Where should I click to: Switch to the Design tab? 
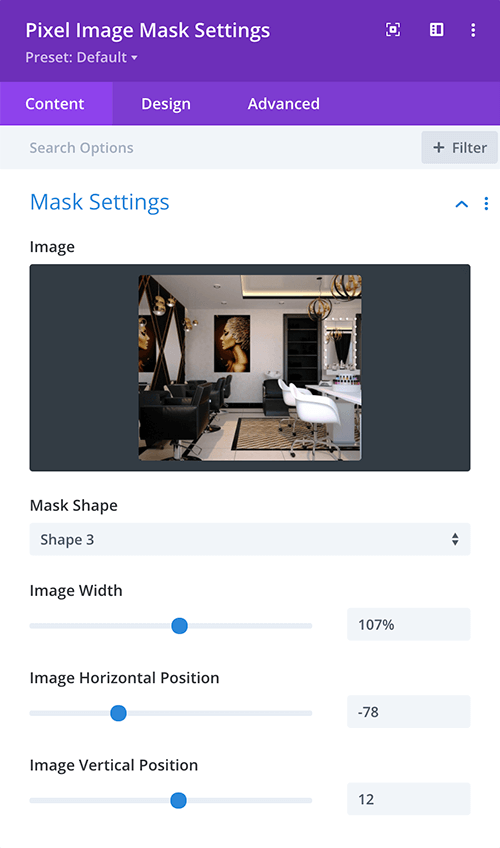[x=165, y=103]
